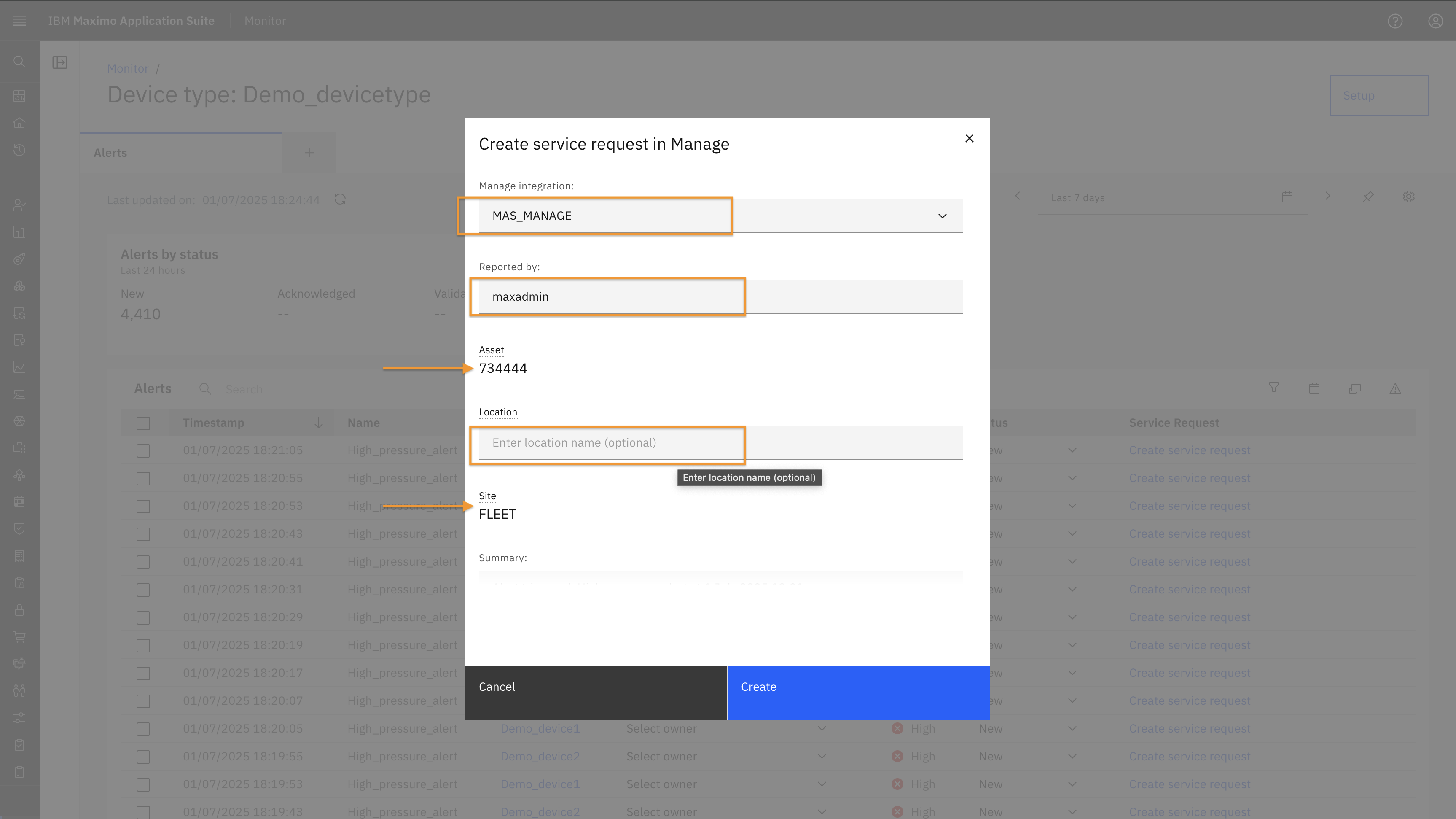The image size is (1456, 819).
Task: Open the sidebar history clock icon
Action: (x=19, y=150)
